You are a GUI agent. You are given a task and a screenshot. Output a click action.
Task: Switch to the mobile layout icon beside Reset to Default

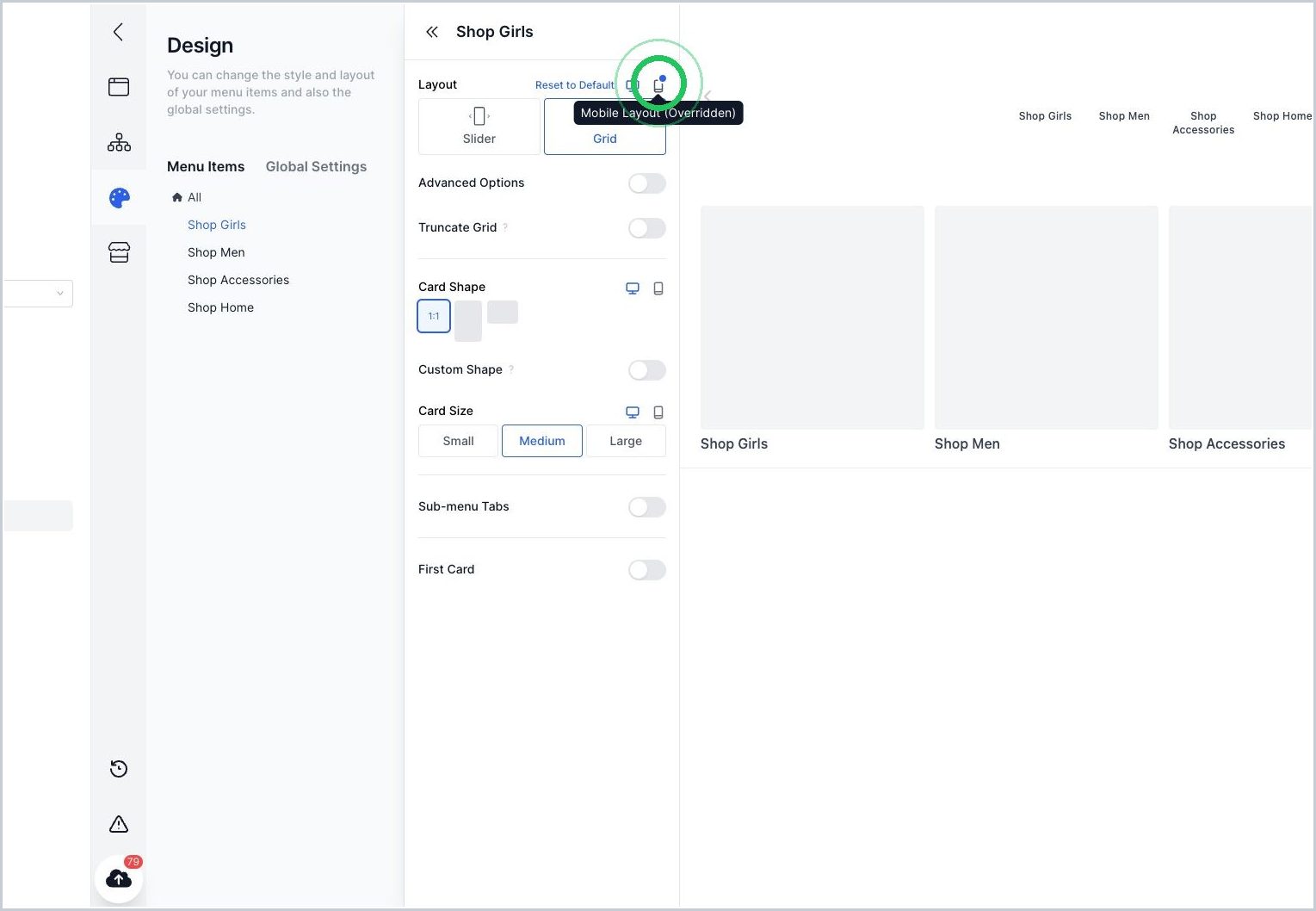pyautogui.click(x=658, y=85)
